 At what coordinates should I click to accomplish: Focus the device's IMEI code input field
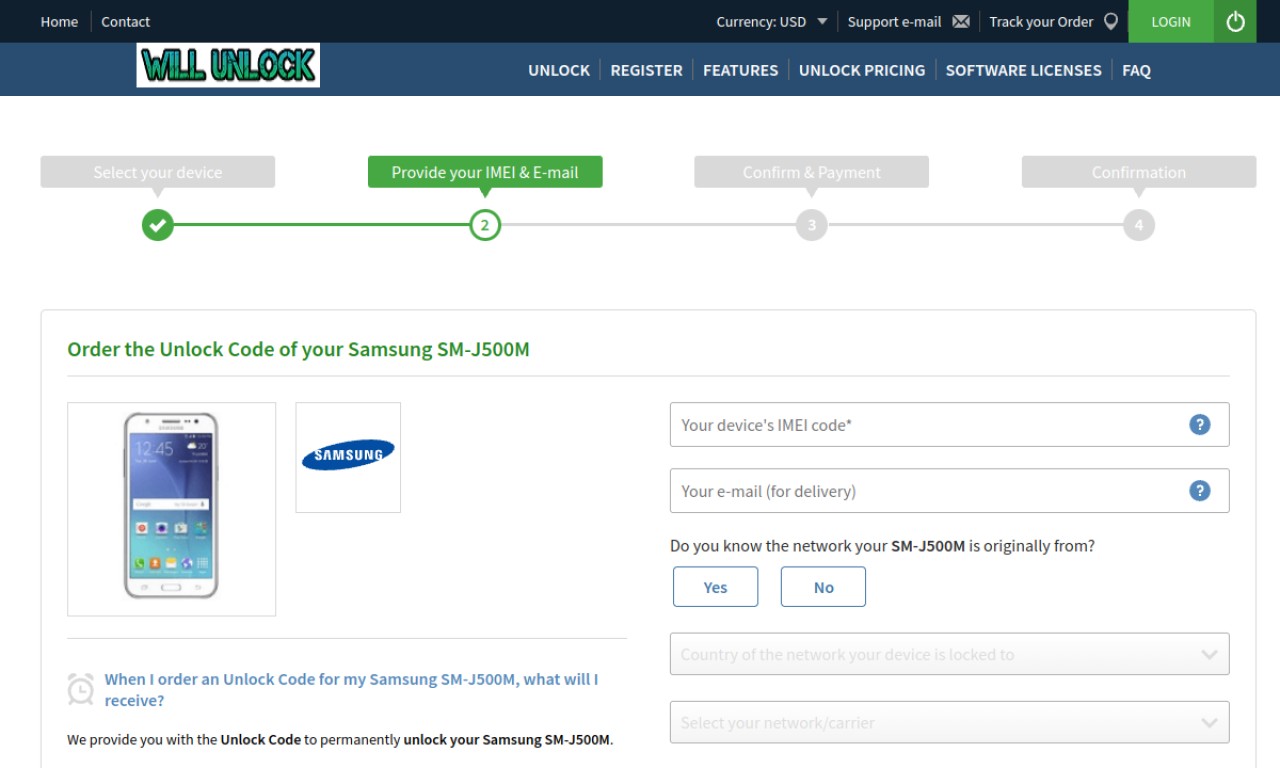point(949,424)
